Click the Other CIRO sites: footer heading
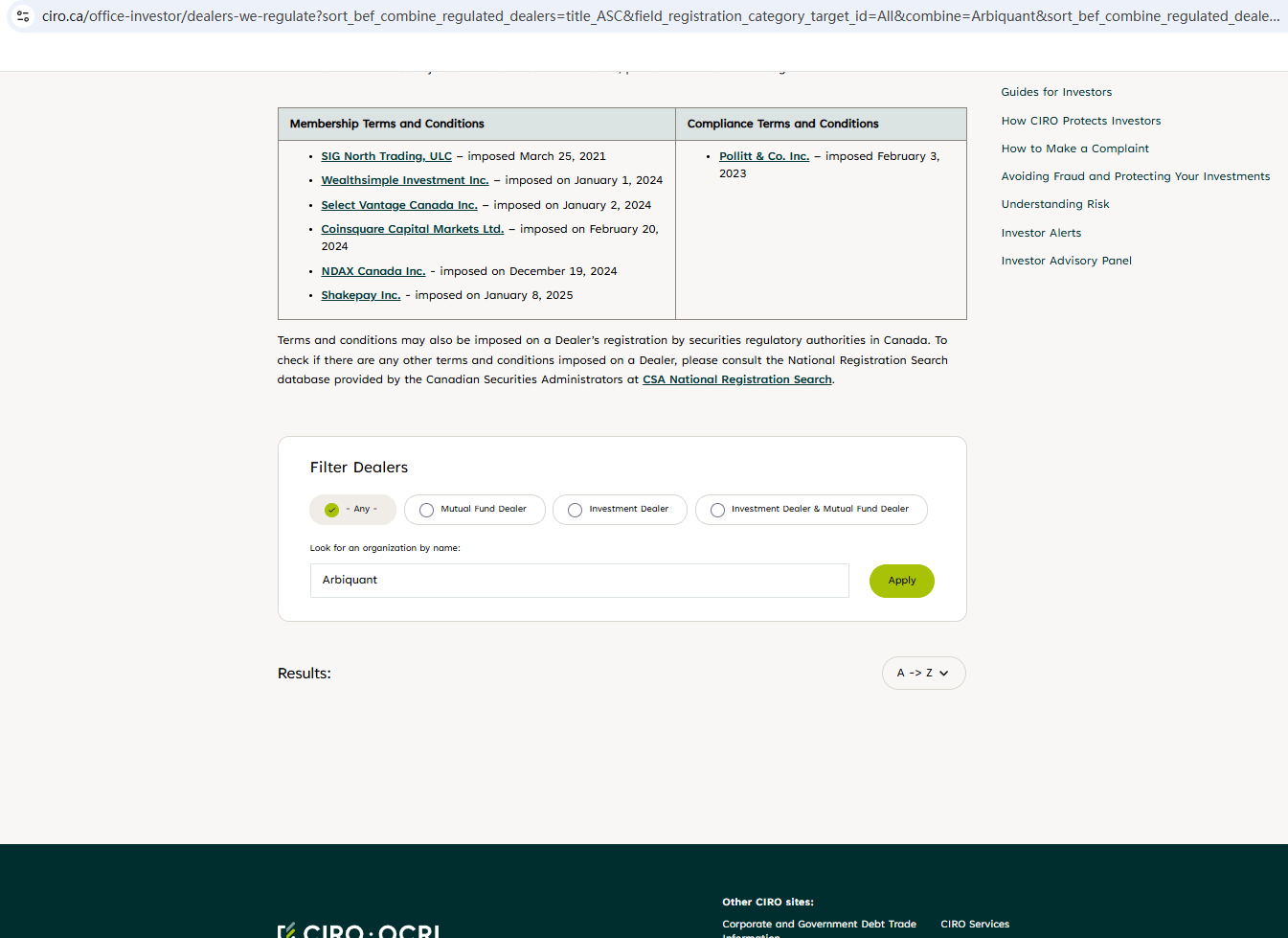Viewport: 1288px width, 938px height. pos(768,902)
